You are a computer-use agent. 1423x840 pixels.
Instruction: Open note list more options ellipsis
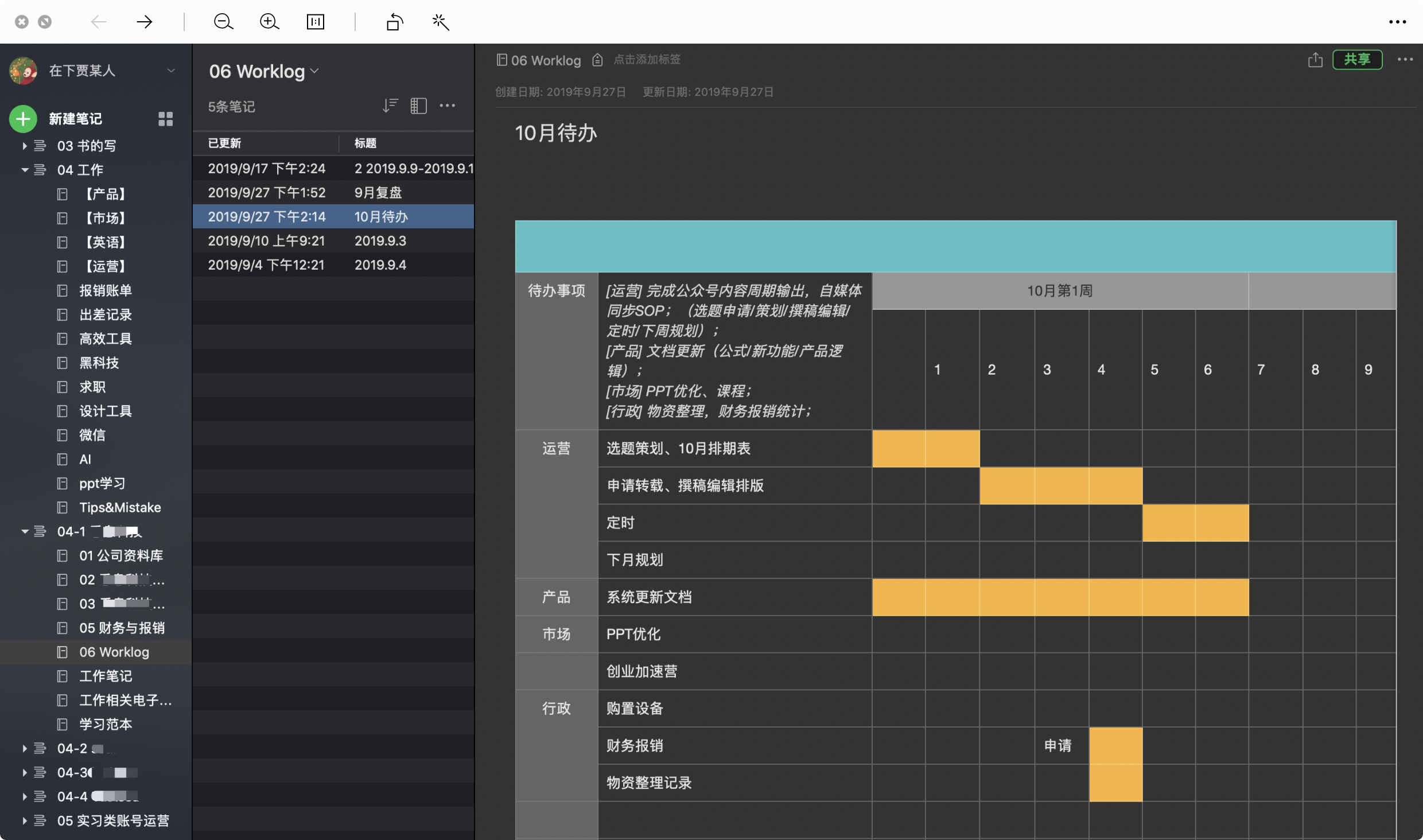tap(447, 106)
